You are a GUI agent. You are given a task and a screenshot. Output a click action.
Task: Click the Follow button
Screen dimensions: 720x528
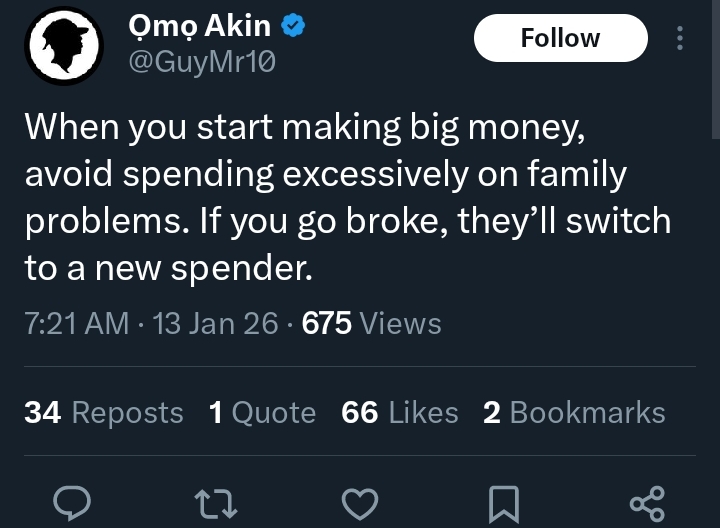point(560,39)
